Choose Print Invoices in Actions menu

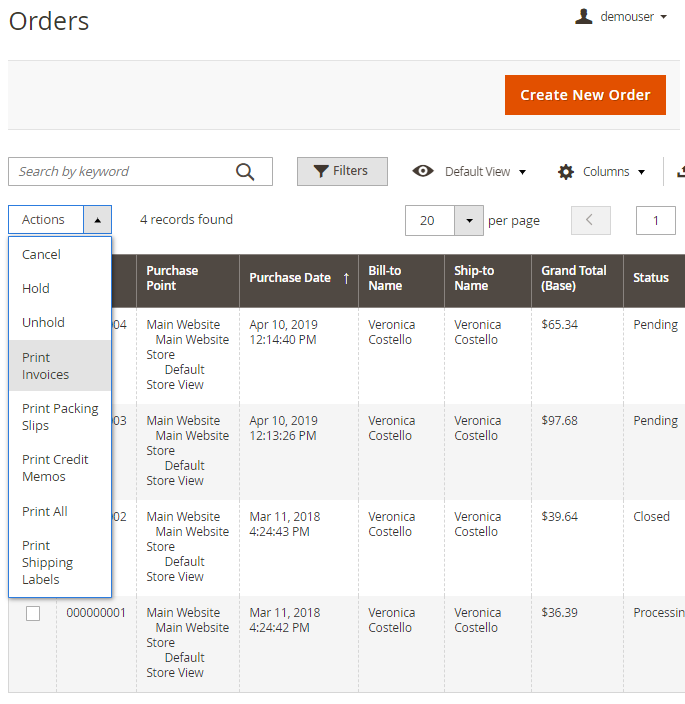coord(46,366)
